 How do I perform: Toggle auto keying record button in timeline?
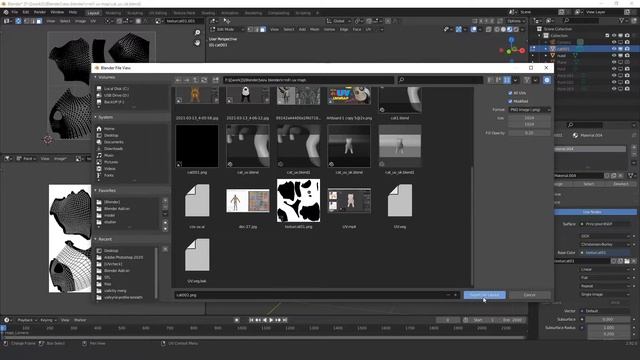click(x=237, y=320)
